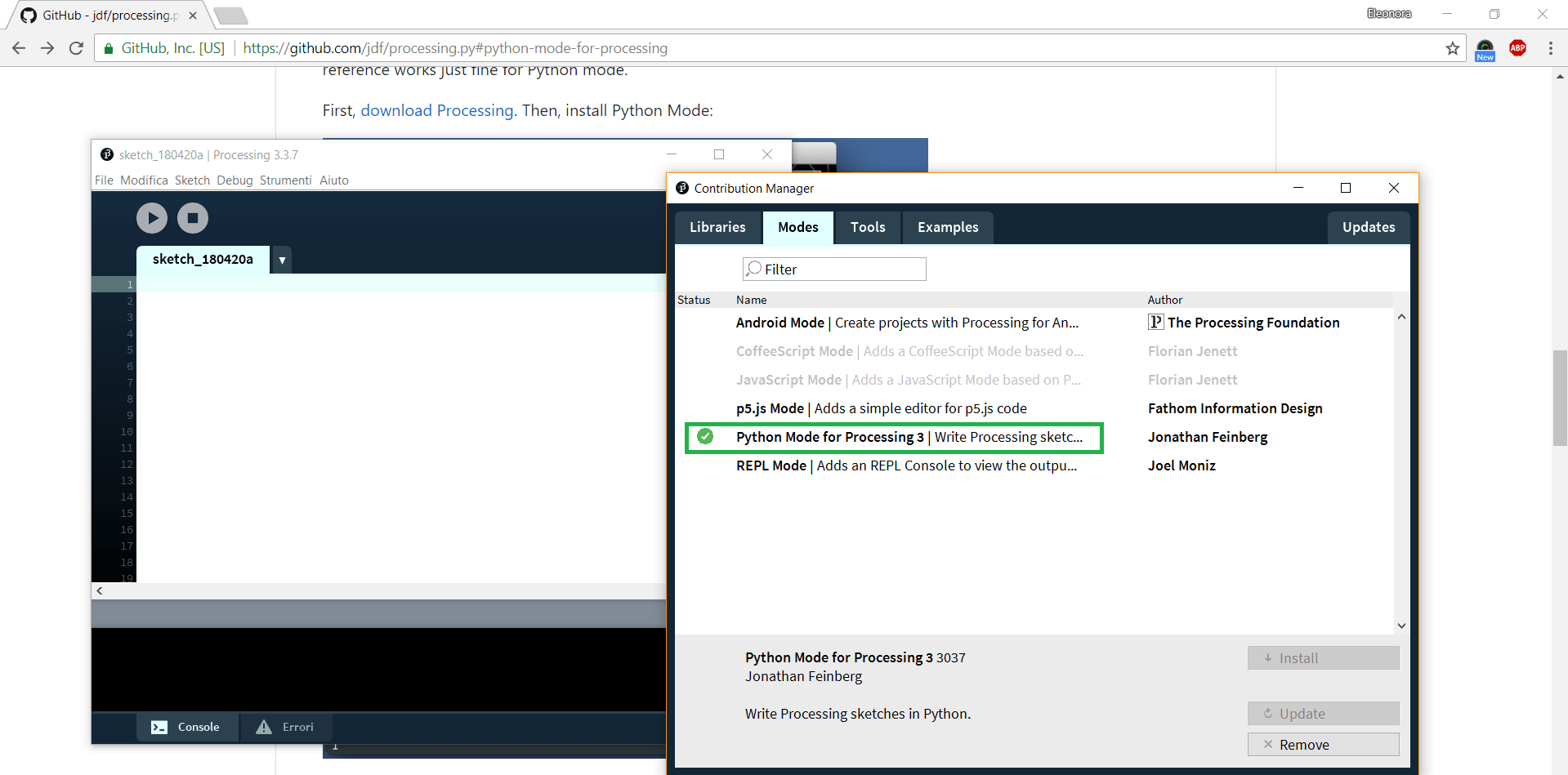The height and width of the screenshot is (775, 1568).
Task: Click the secure padlock icon
Action: (109, 48)
